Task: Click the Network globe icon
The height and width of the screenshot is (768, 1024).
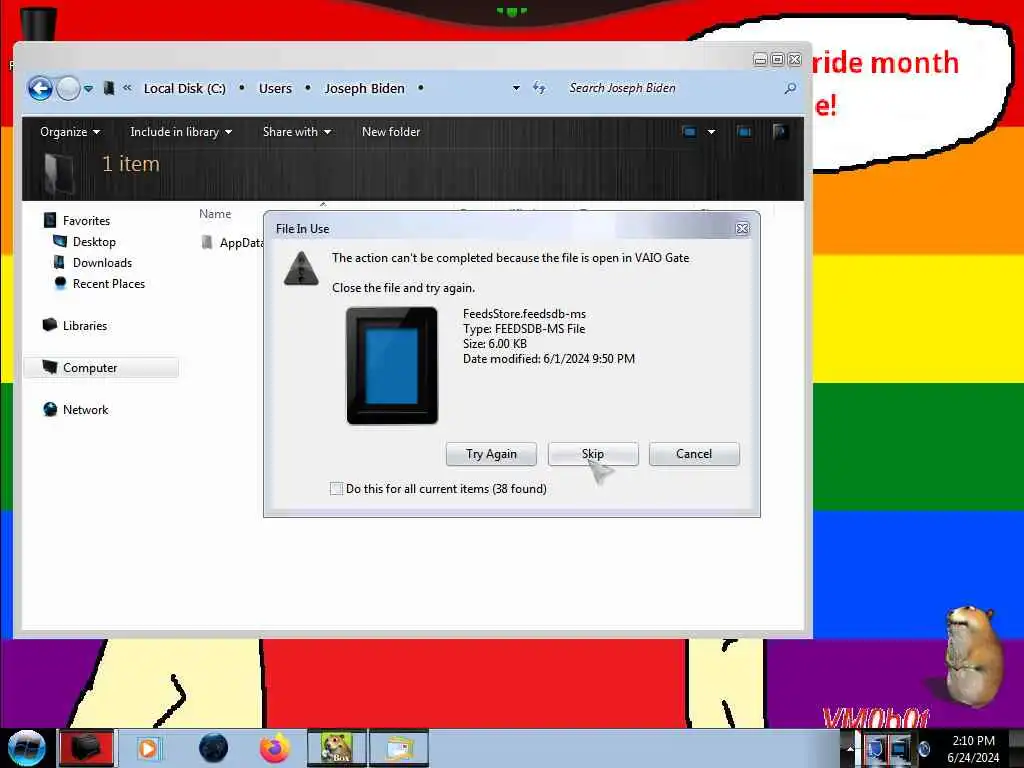Action: [50, 409]
